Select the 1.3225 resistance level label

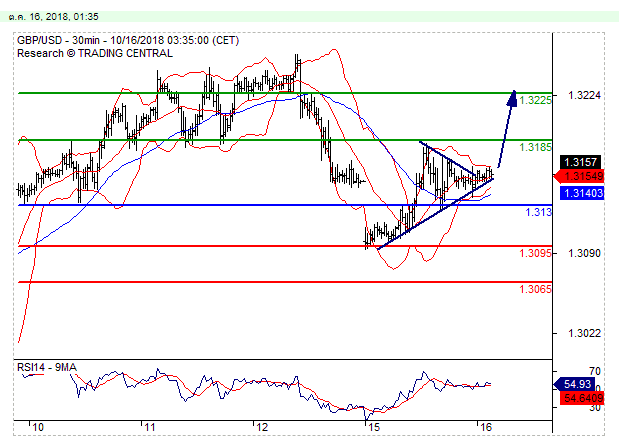[536, 100]
